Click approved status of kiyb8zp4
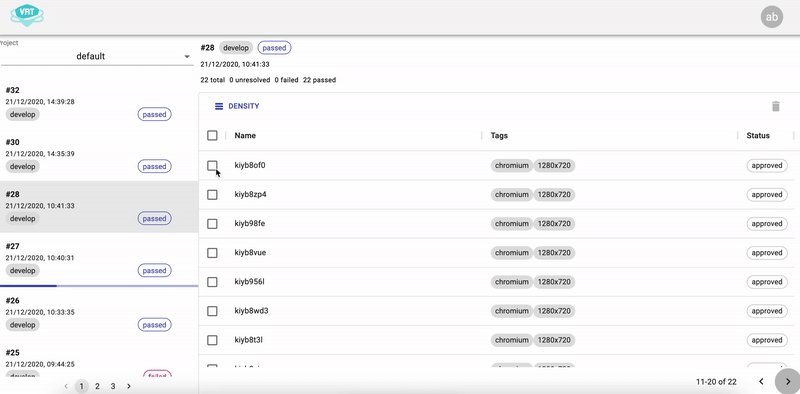This screenshot has width=800, height=394. (x=767, y=194)
